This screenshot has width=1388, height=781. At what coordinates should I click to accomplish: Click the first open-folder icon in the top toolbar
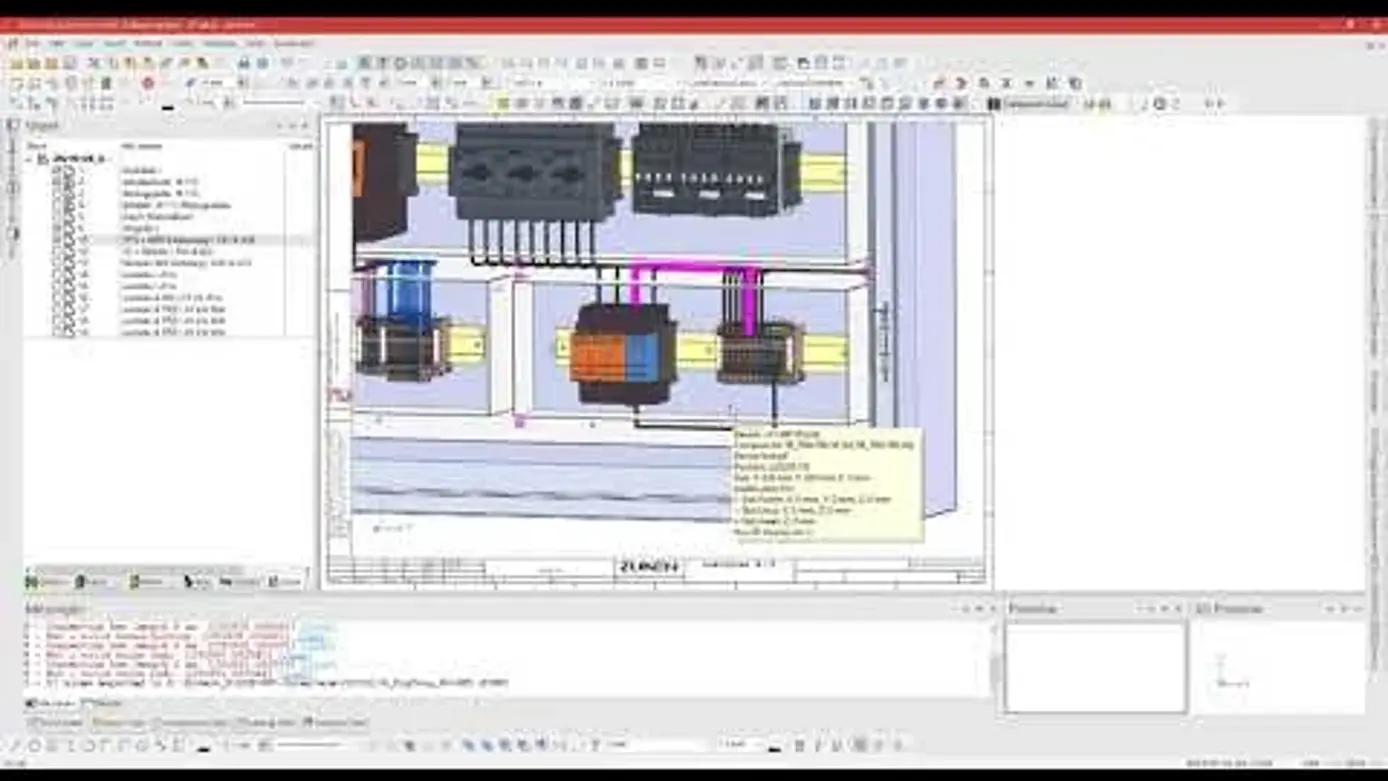click(x=17, y=64)
